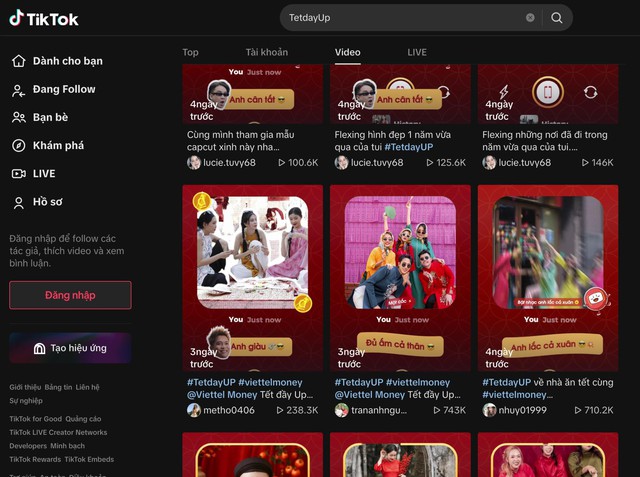Image resolution: width=640 pixels, height=477 pixels.
Task: Open bottom-middle red dress video thumbnail
Action: 400,455
